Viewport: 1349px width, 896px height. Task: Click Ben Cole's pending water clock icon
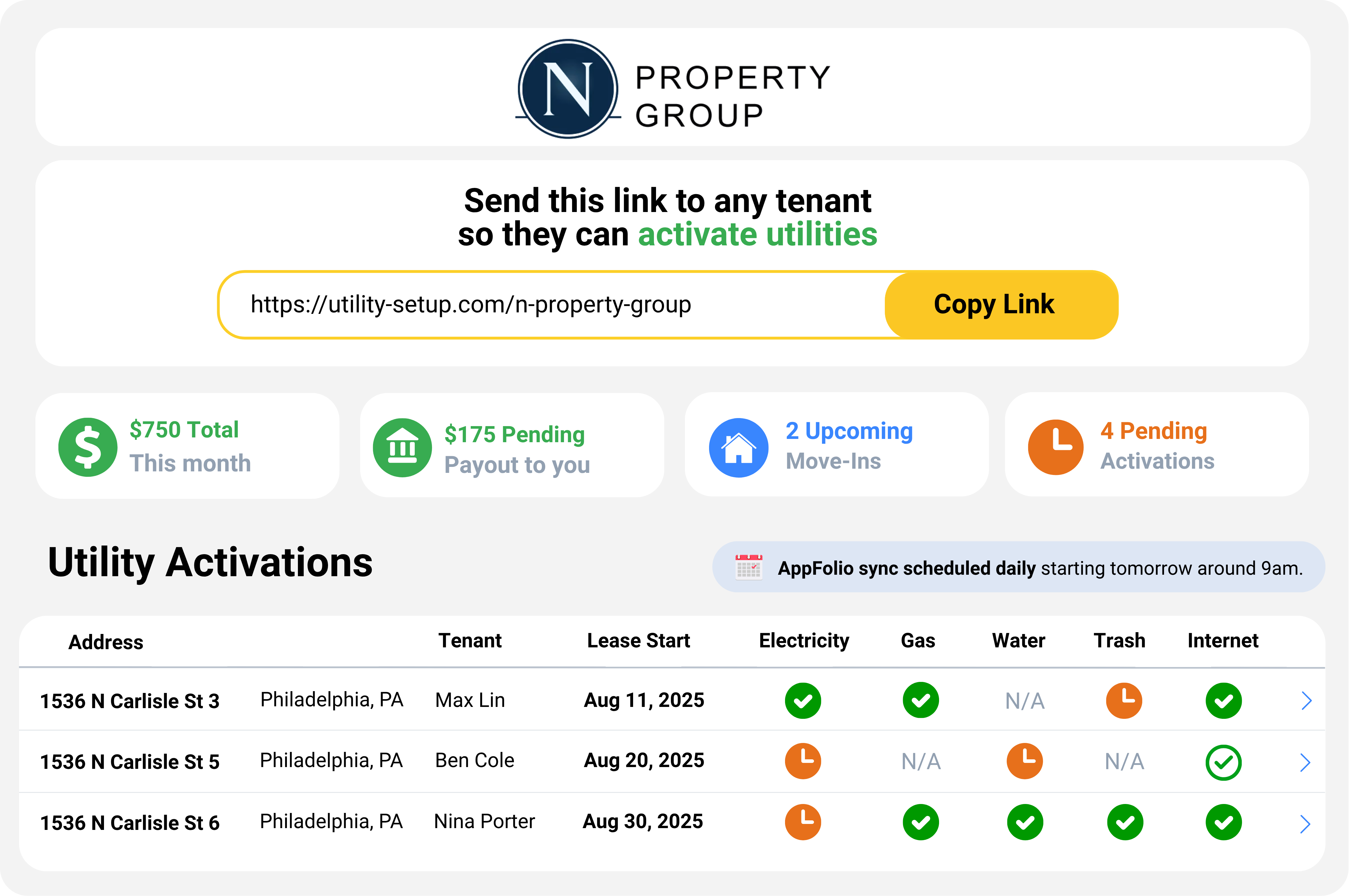coord(1024,761)
